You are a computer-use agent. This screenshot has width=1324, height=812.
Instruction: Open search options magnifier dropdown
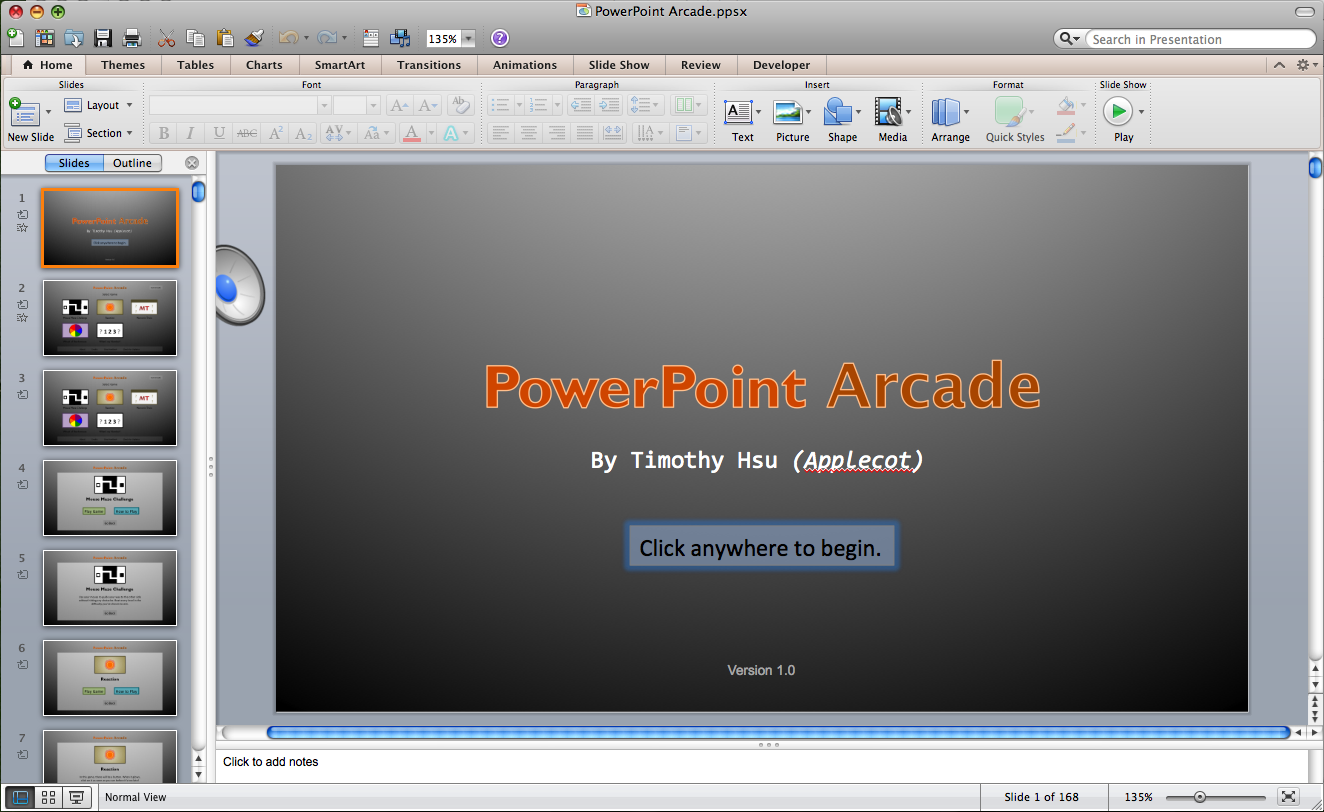pos(1070,39)
